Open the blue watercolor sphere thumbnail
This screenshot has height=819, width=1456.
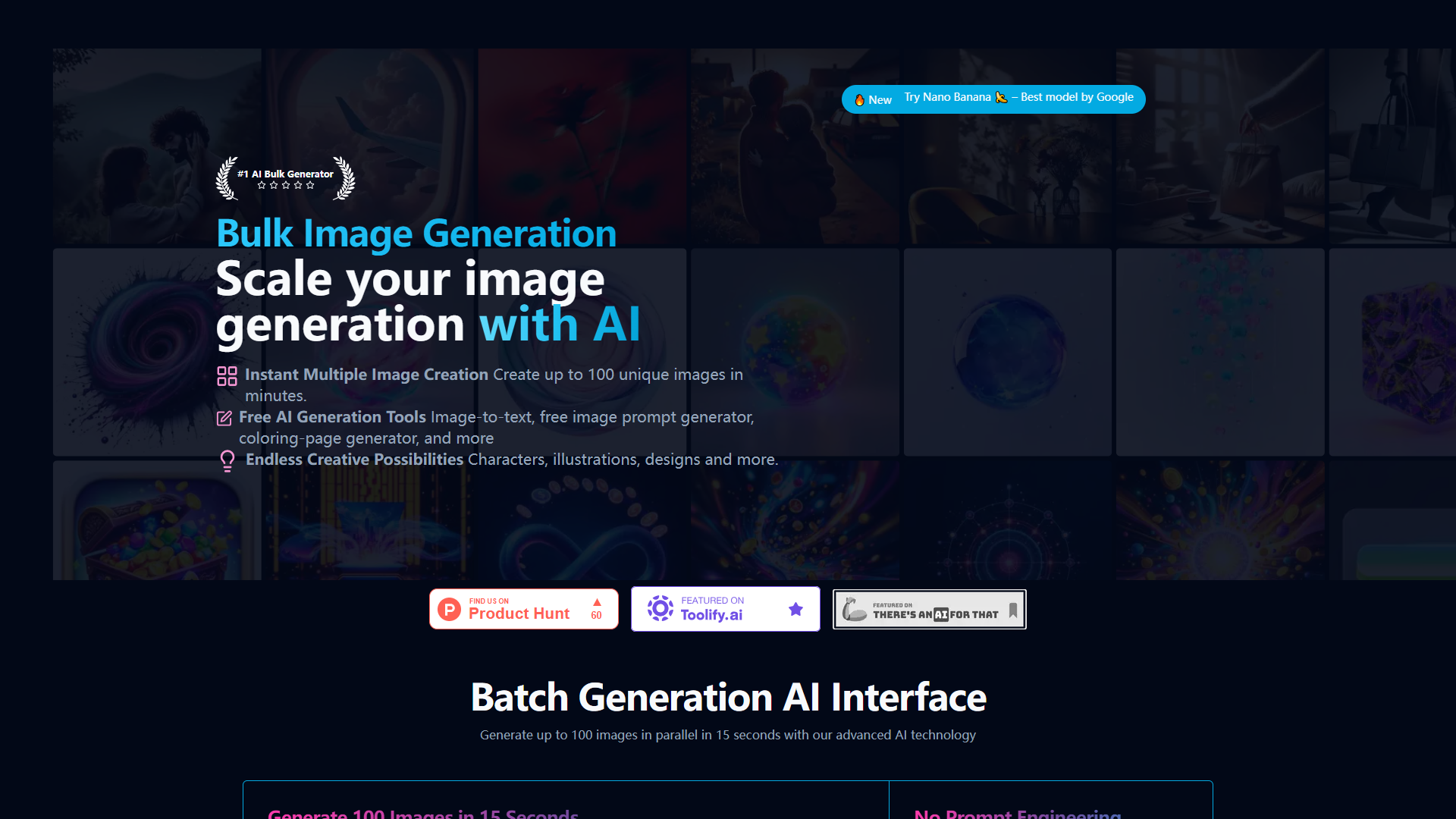[1008, 352]
